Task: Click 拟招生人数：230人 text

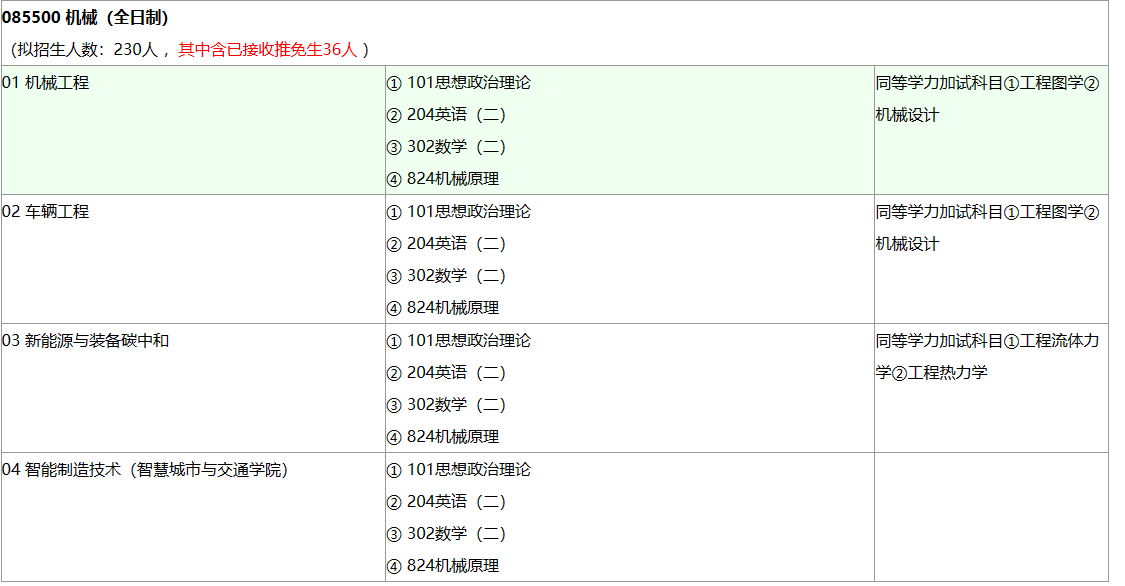Action: pyautogui.click(x=92, y=49)
